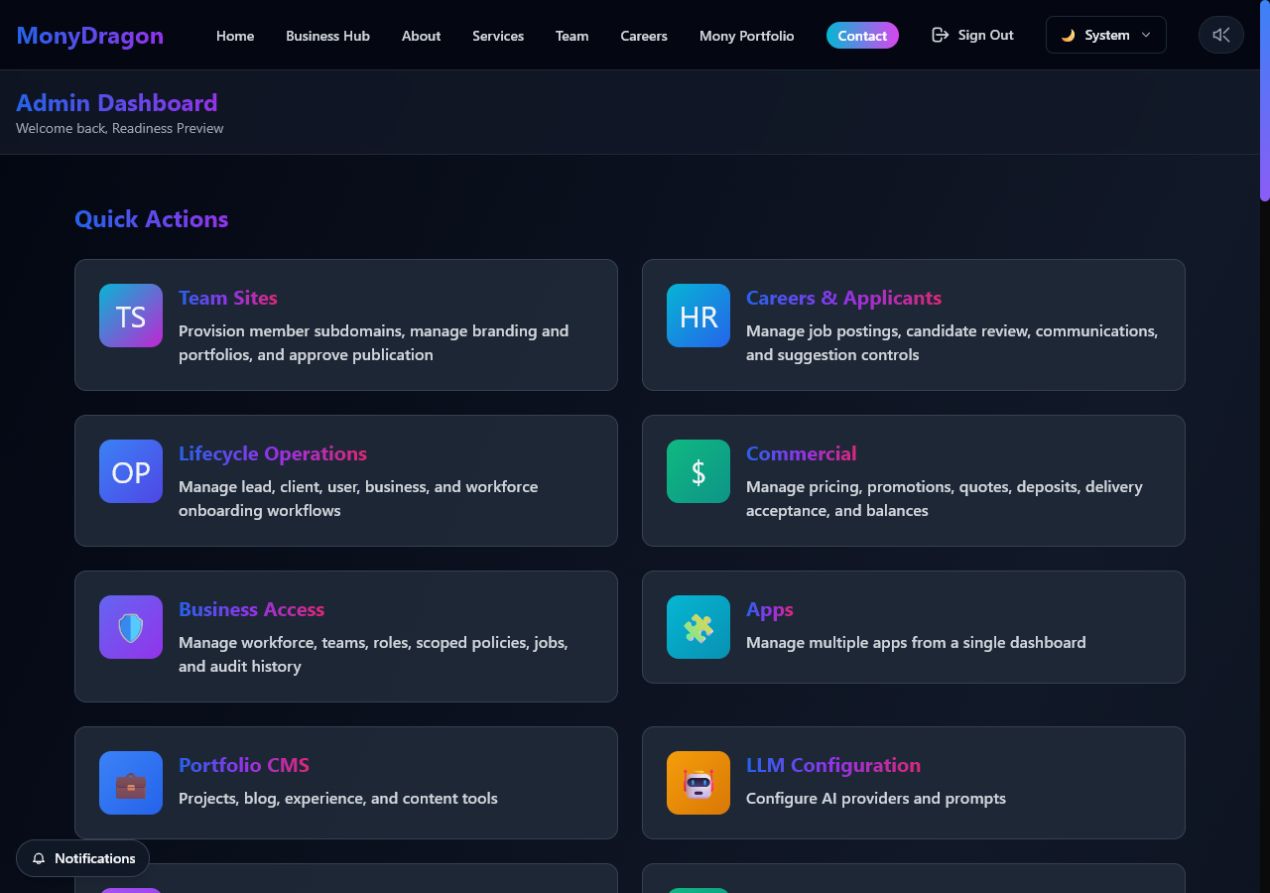This screenshot has width=1270, height=893.
Task: Click the briefcase Portfolio CMS icon
Action: [131, 784]
